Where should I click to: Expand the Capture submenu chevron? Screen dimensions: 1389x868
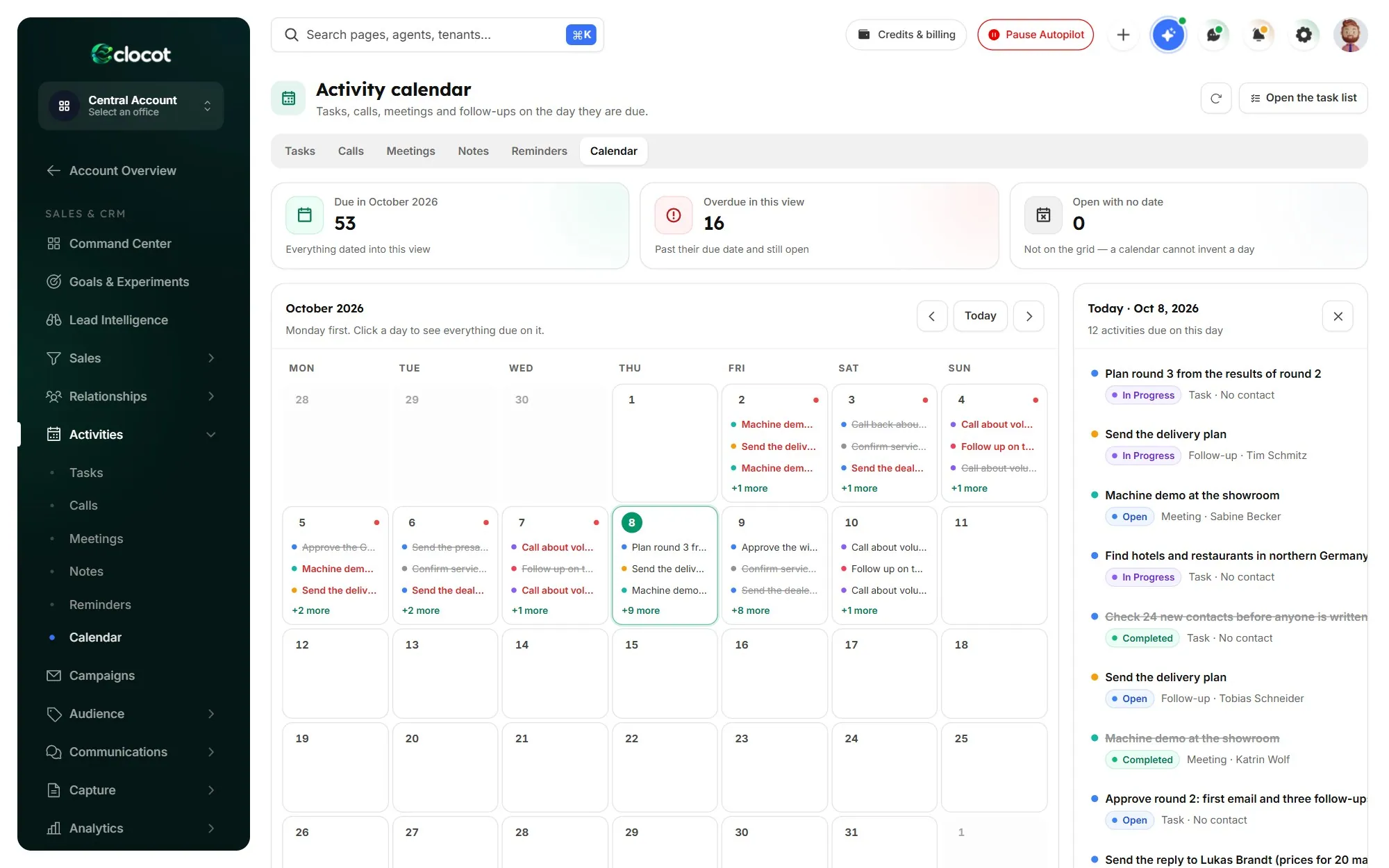pos(211,790)
